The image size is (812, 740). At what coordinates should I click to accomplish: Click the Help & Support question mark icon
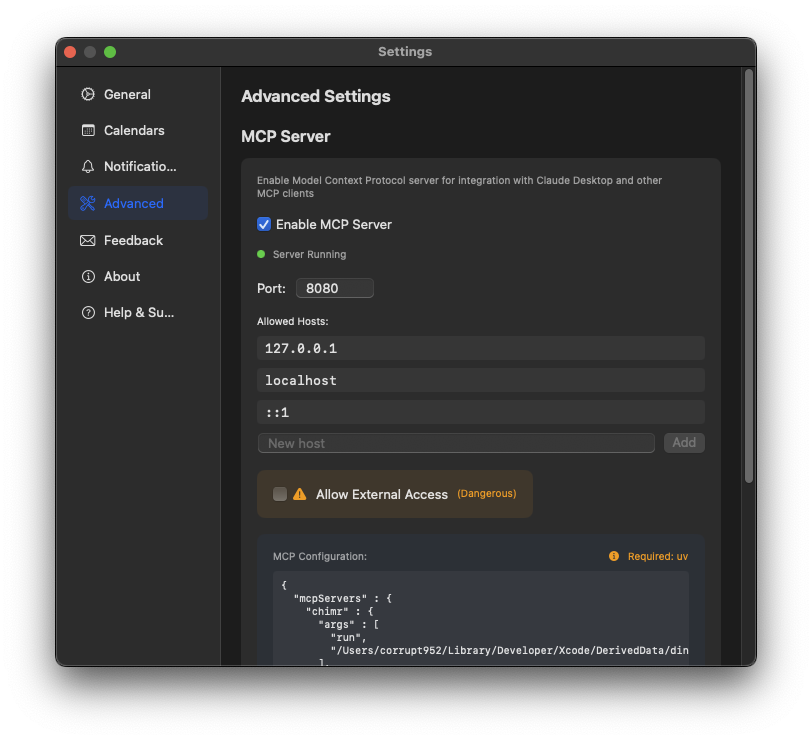pos(89,312)
